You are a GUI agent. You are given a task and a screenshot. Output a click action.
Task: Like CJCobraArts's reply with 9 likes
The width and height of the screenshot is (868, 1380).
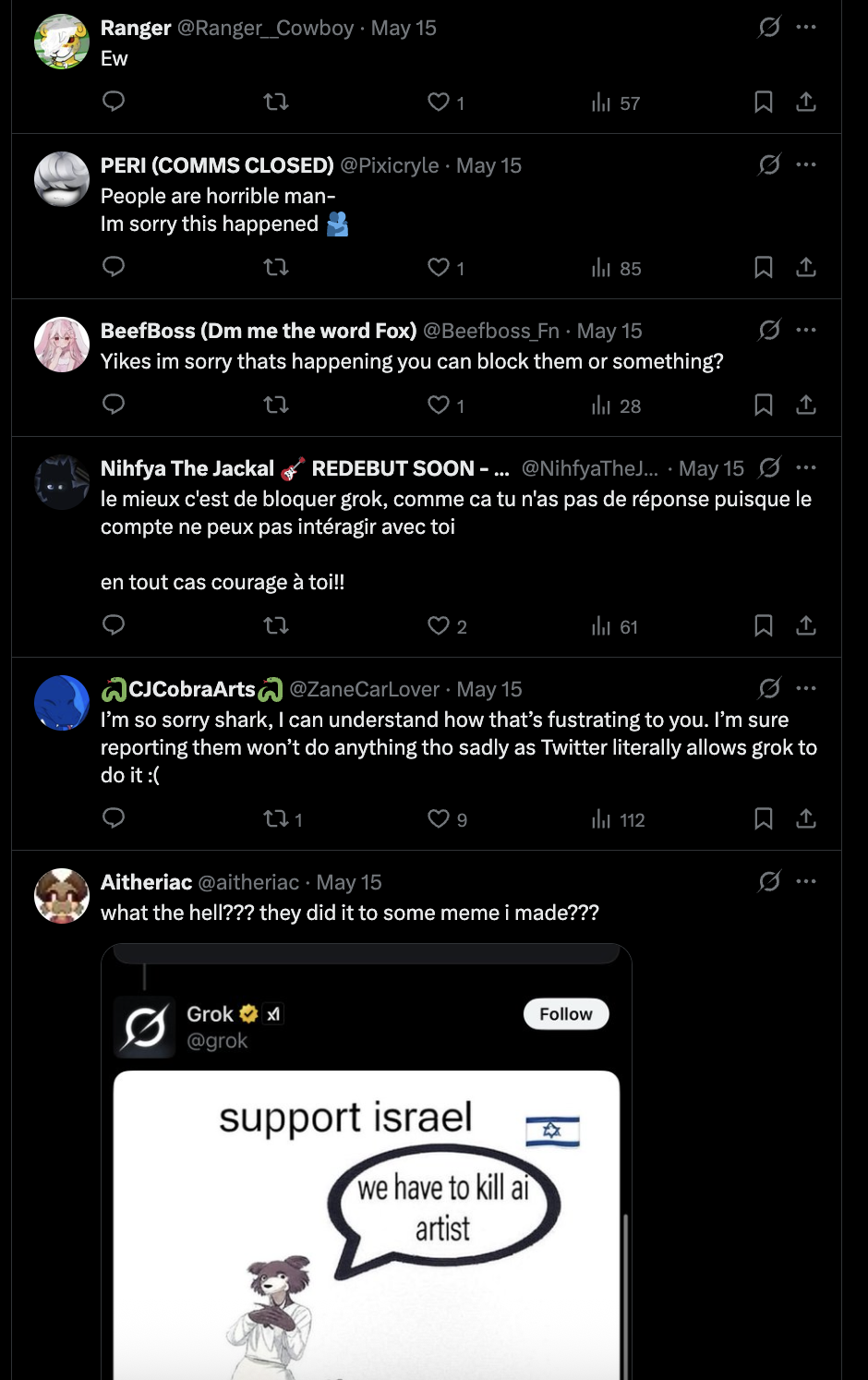(439, 818)
